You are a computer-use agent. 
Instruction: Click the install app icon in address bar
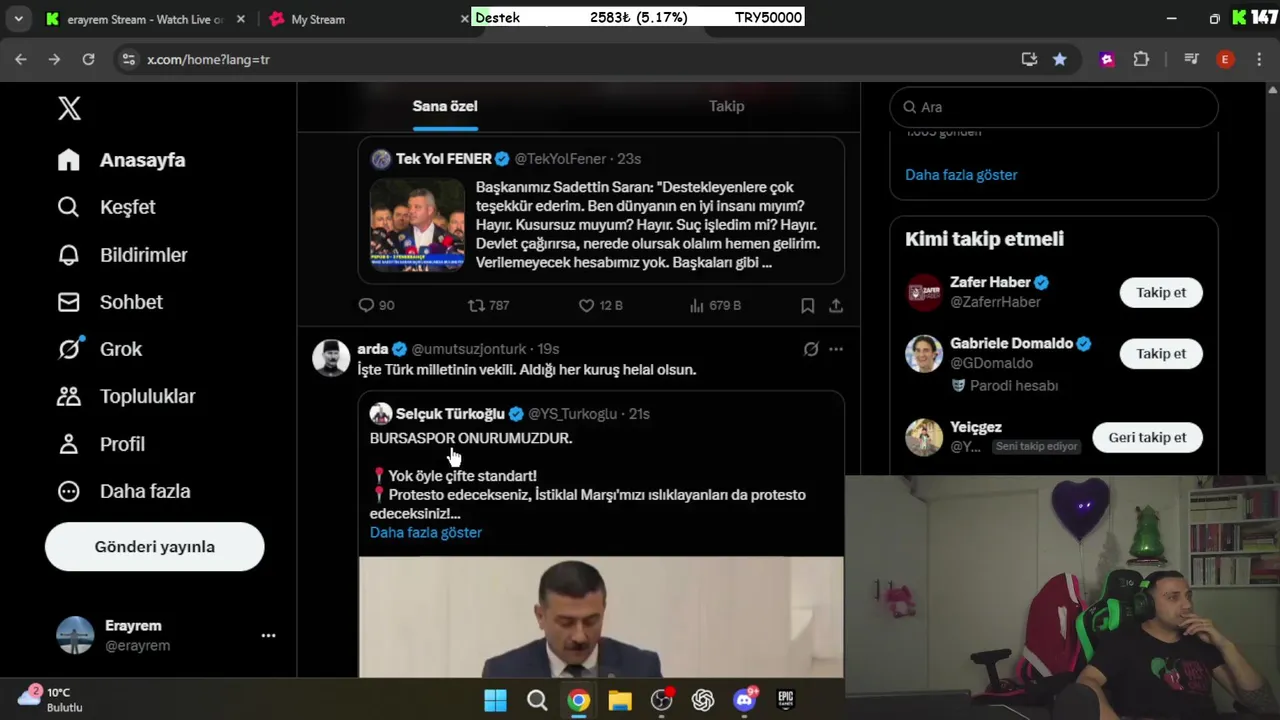point(1029,60)
